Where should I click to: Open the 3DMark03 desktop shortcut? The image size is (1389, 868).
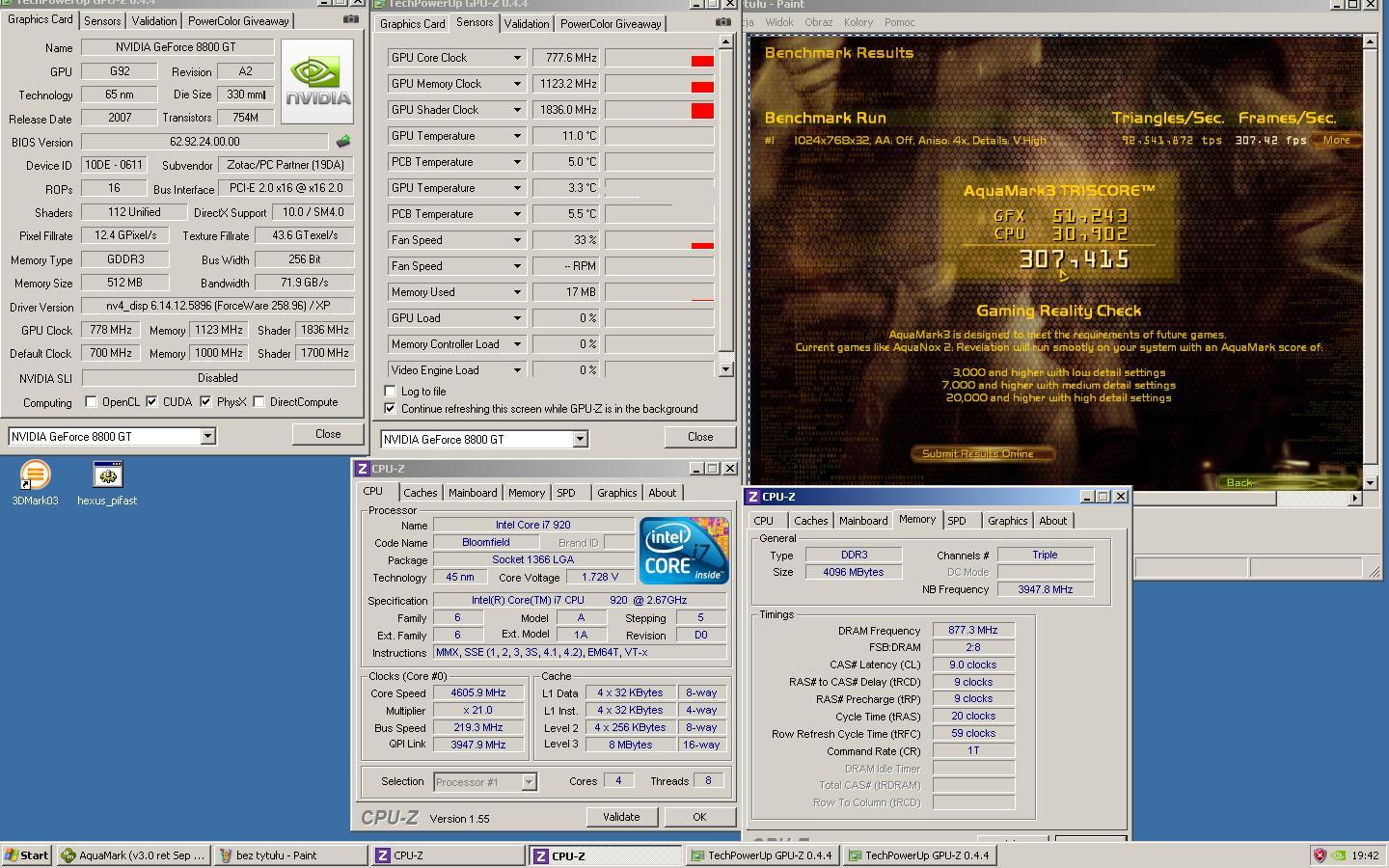[35, 482]
